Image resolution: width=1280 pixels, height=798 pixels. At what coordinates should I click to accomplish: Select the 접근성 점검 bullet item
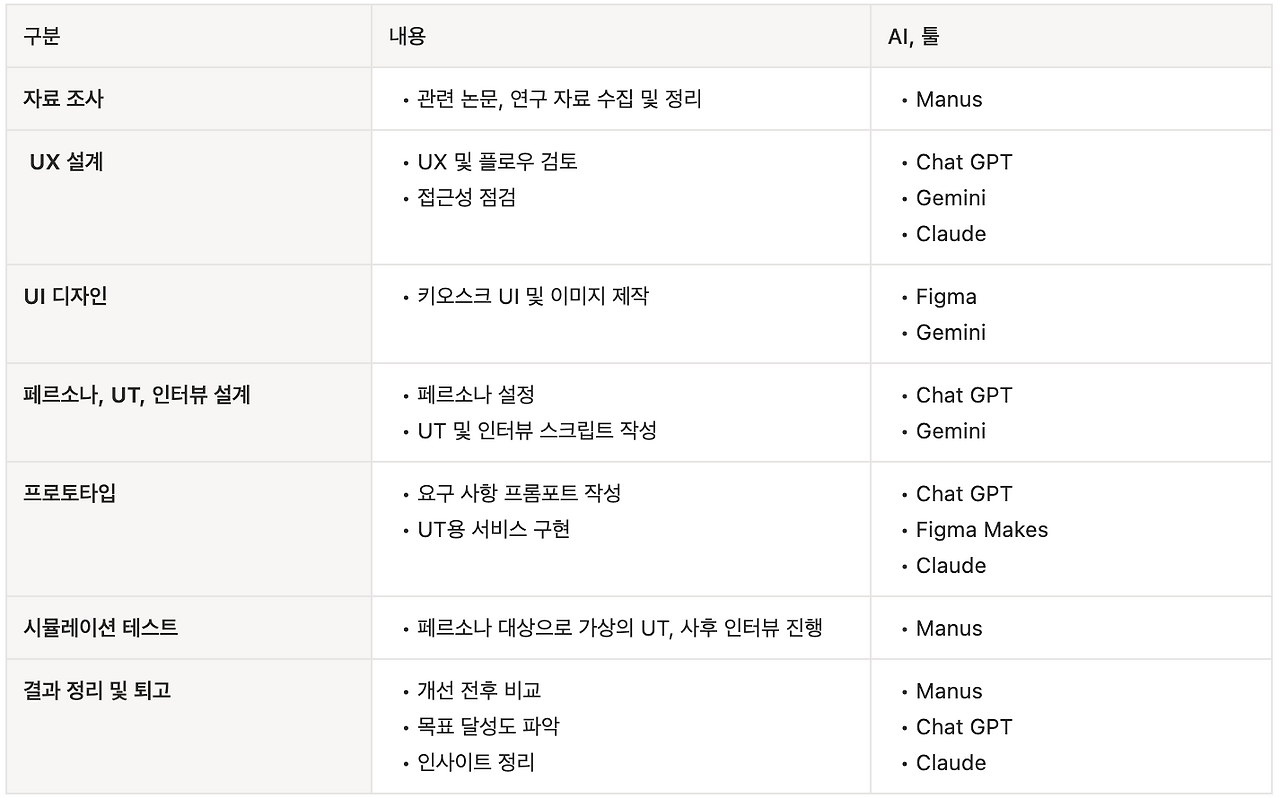pyautogui.click(x=466, y=197)
